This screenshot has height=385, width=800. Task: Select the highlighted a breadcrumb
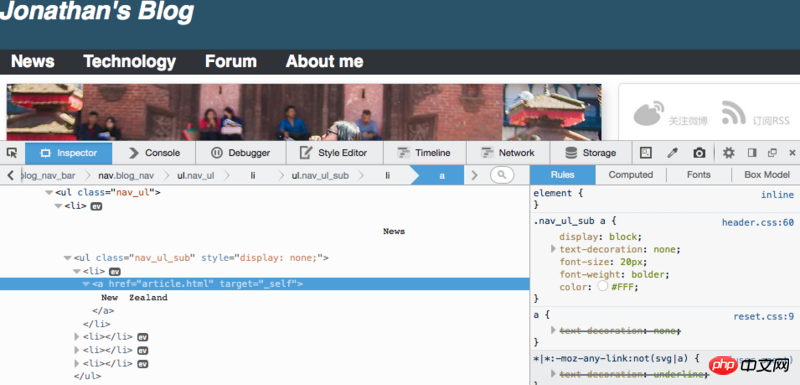point(442,175)
